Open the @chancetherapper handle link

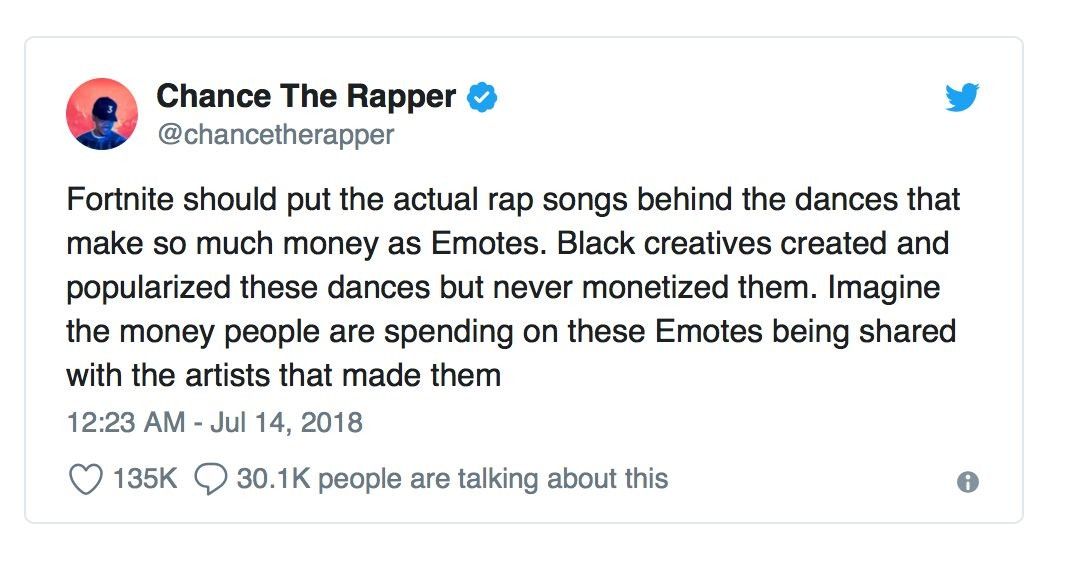tap(276, 135)
